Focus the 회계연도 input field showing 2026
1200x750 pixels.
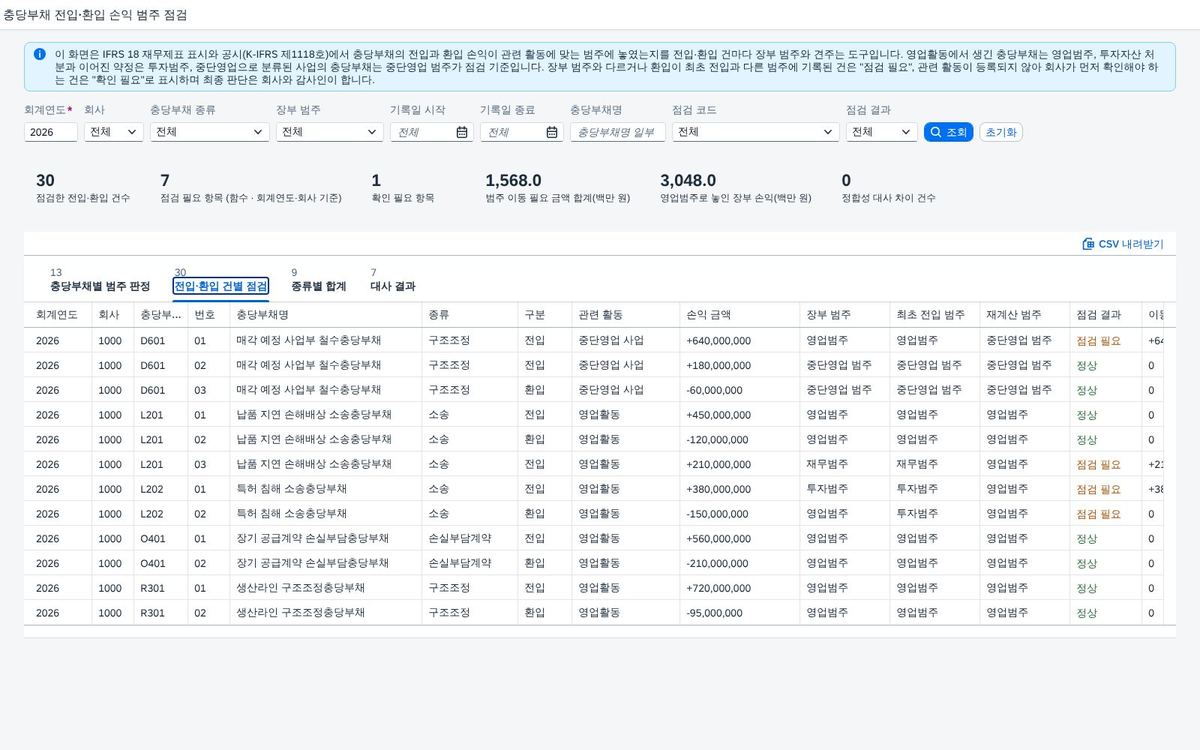(x=51, y=132)
